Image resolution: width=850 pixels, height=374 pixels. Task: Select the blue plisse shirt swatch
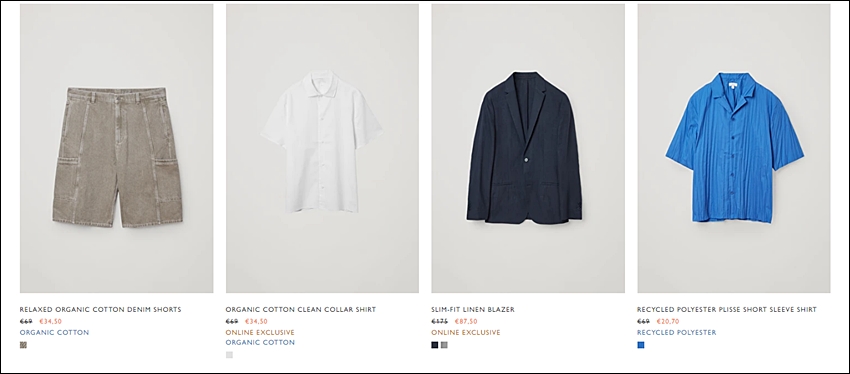click(x=641, y=345)
